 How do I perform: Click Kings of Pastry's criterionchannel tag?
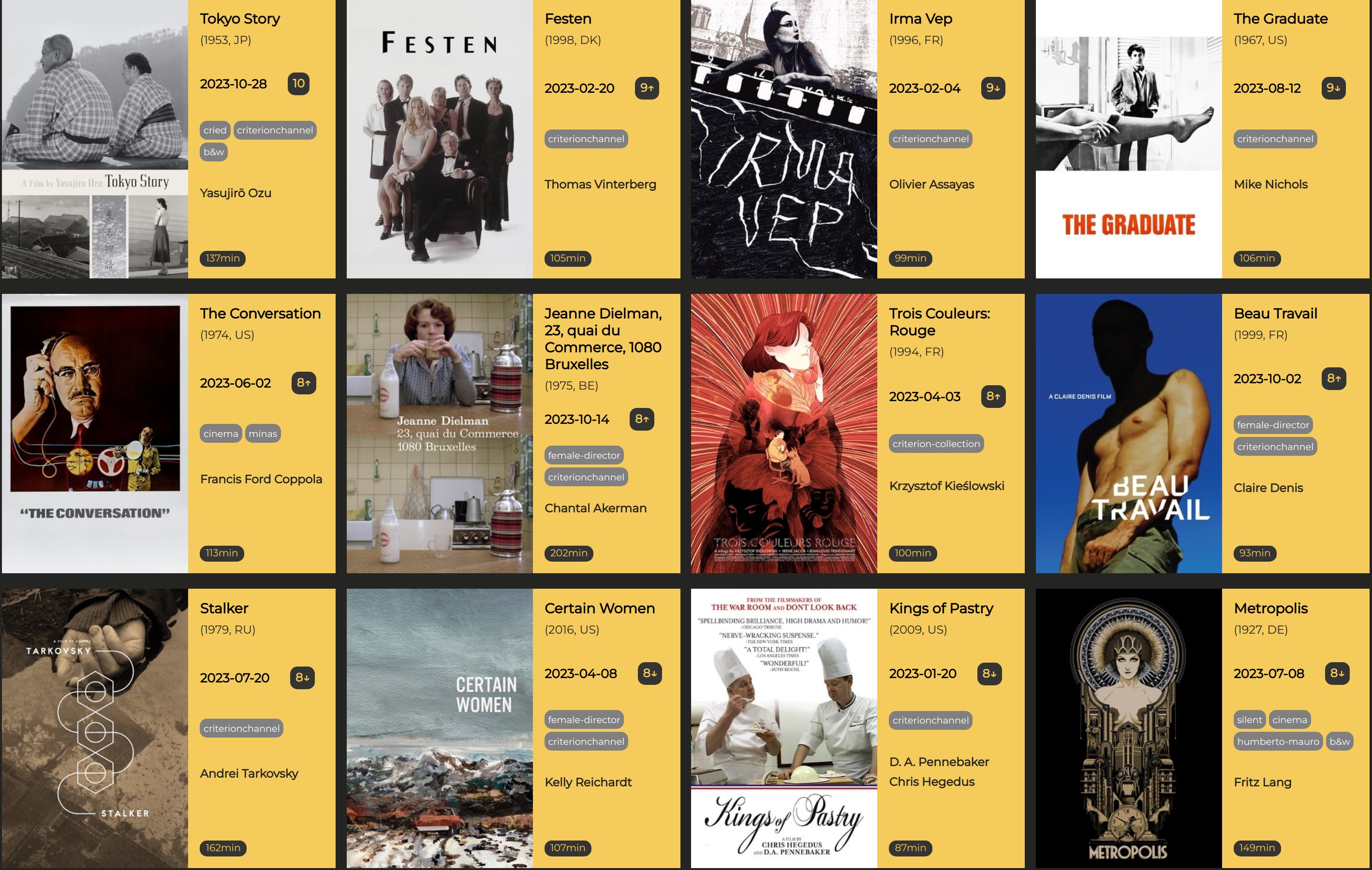pyautogui.click(x=930, y=721)
